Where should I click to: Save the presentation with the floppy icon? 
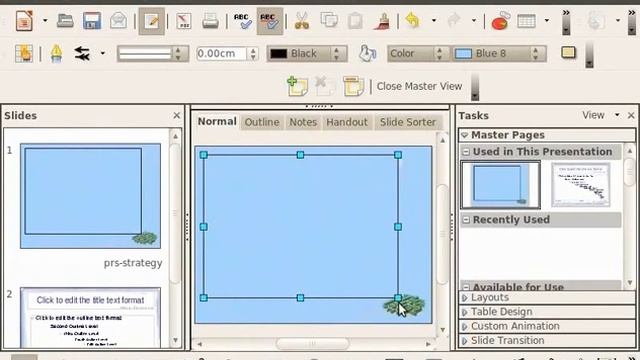[x=91, y=20]
